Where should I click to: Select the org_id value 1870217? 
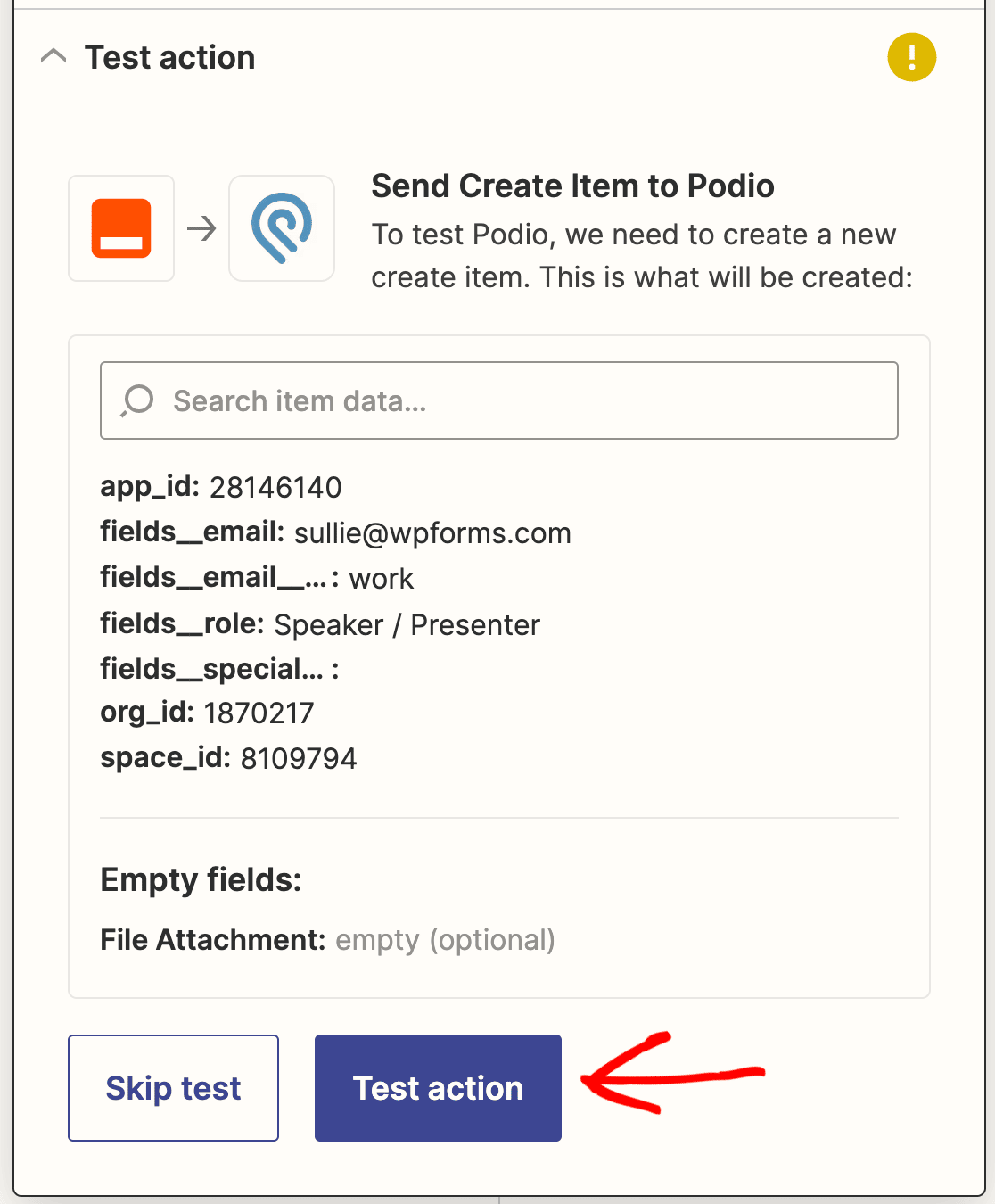259,713
